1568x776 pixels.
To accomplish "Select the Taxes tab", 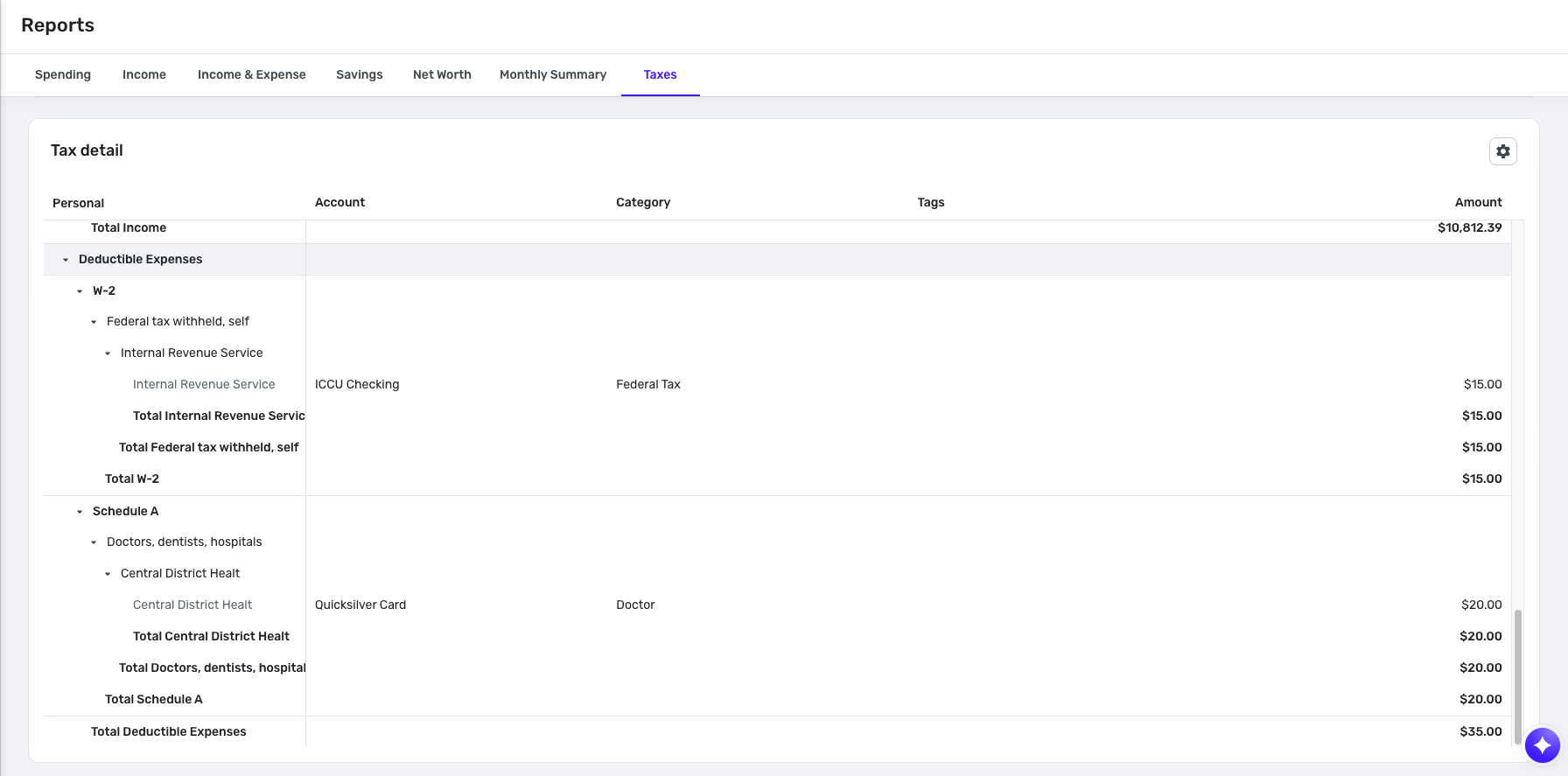I will pyautogui.click(x=661, y=74).
